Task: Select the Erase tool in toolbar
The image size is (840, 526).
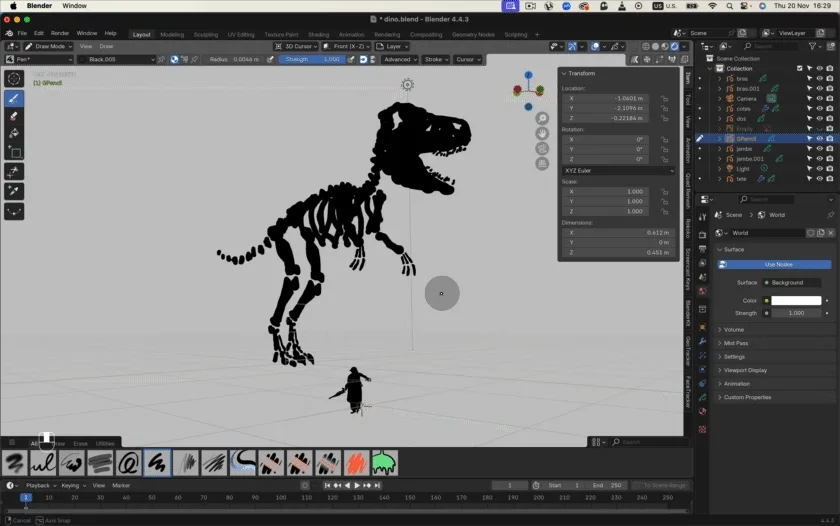Action: pos(14,116)
